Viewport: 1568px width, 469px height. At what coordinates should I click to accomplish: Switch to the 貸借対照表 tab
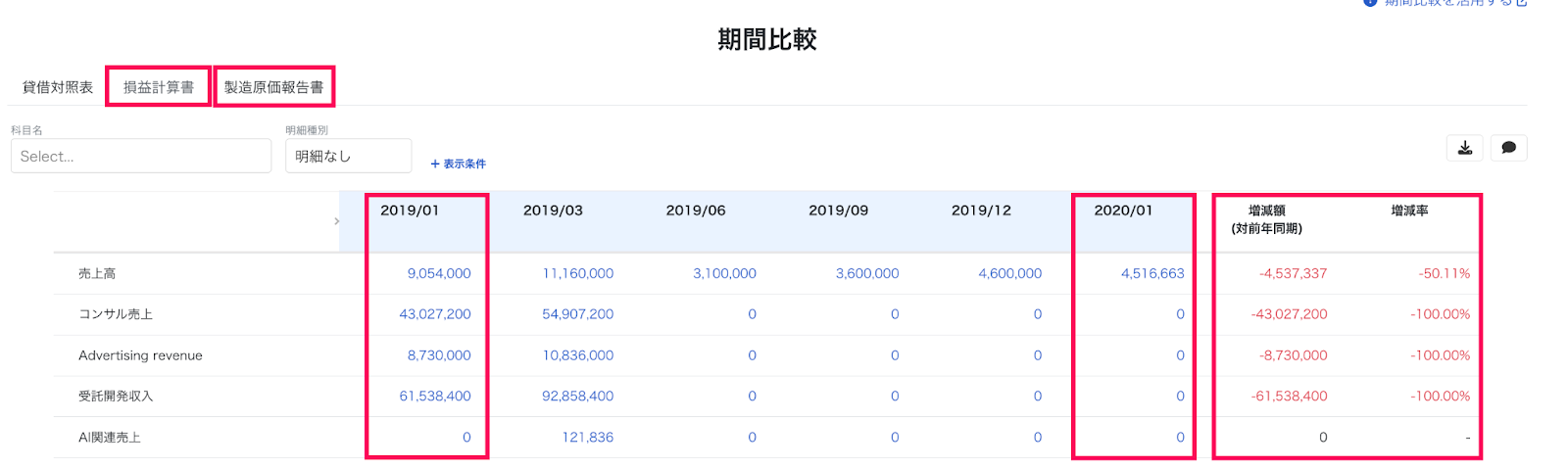click(58, 87)
